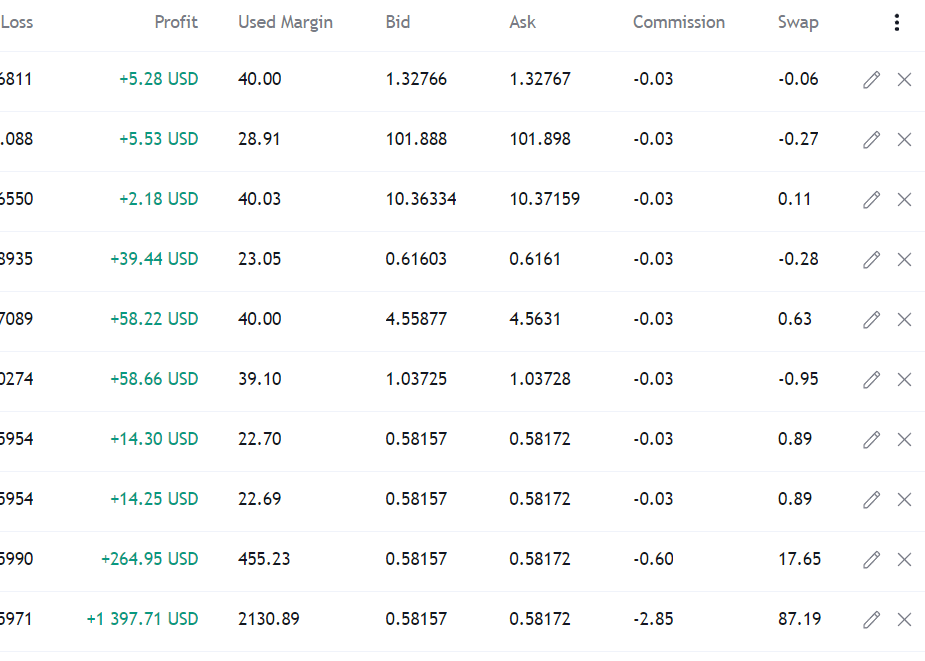Sort by the Commission column header
Image resolution: width=925 pixels, height=661 pixels.
pos(679,22)
